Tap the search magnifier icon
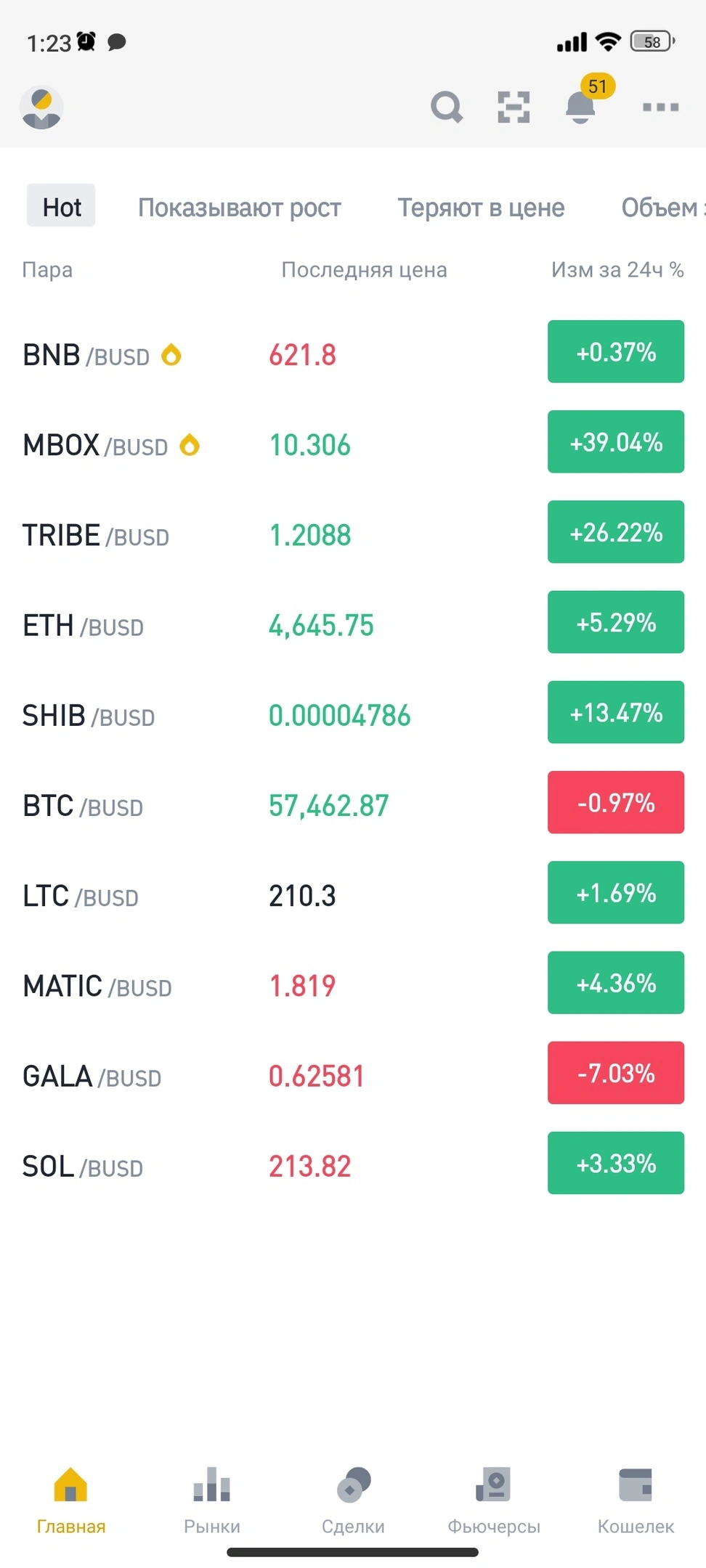This screenshot has width=706, height=1568. coord(447,107)
